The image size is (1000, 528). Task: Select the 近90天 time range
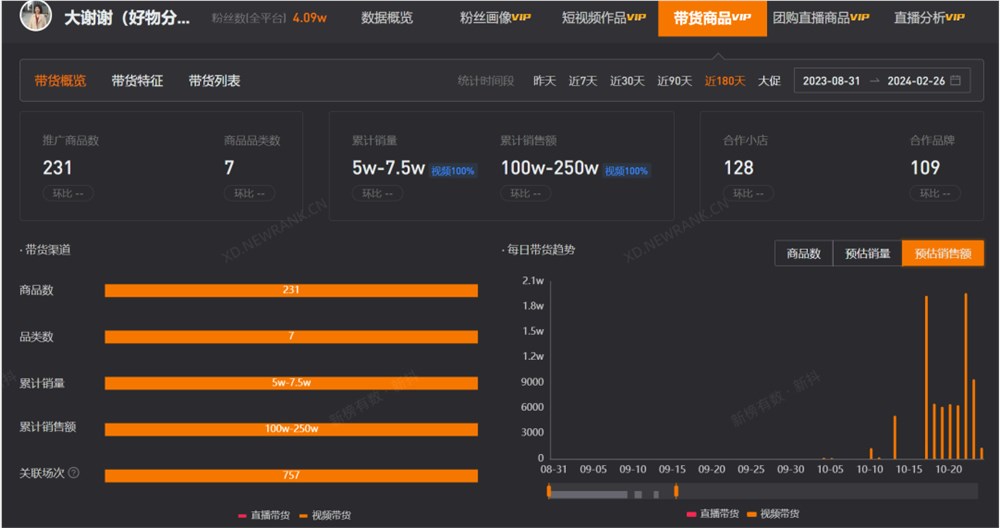[675, 81]
